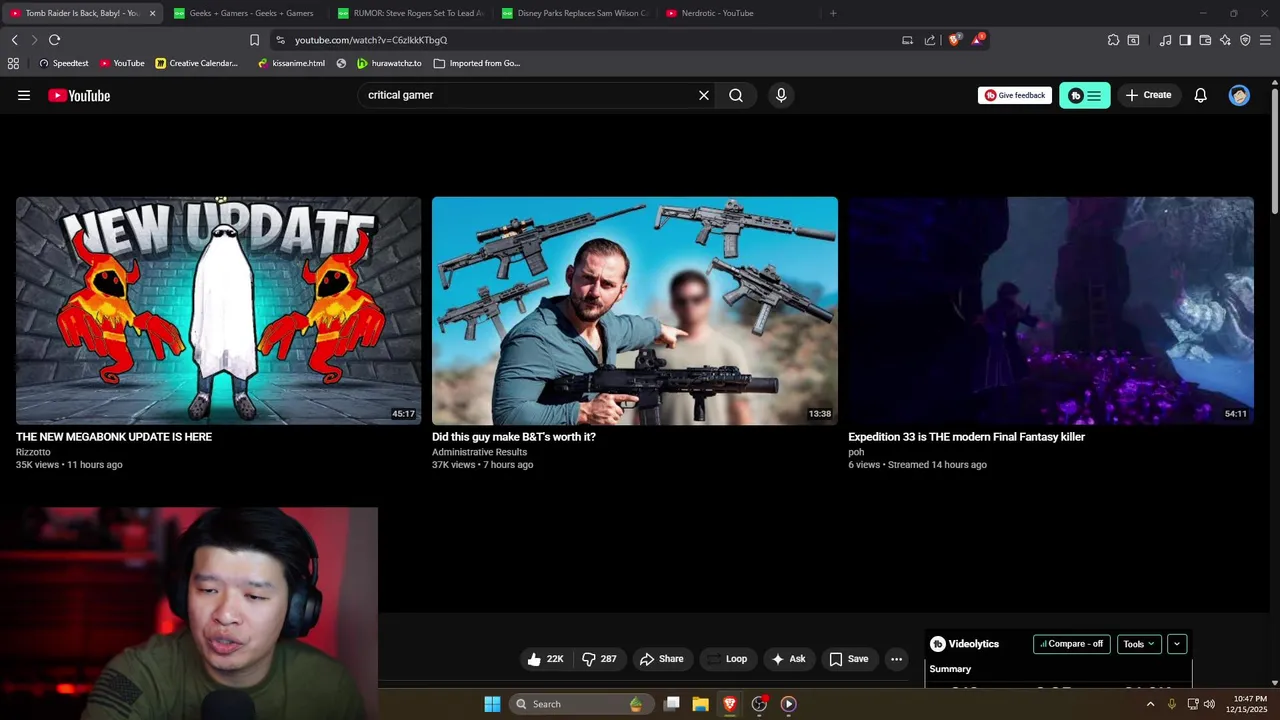Open the bookmark bar apps grid icon
The height and width of the screenshot is (720, 1280).
[x=13, y=63]
